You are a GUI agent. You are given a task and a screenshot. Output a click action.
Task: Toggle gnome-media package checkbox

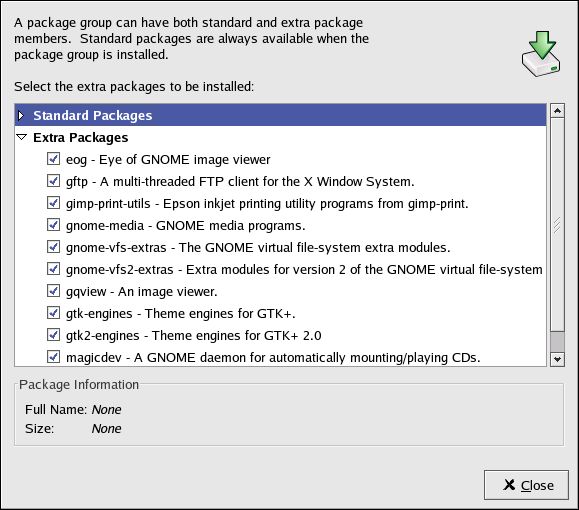[x=54, y=225]
